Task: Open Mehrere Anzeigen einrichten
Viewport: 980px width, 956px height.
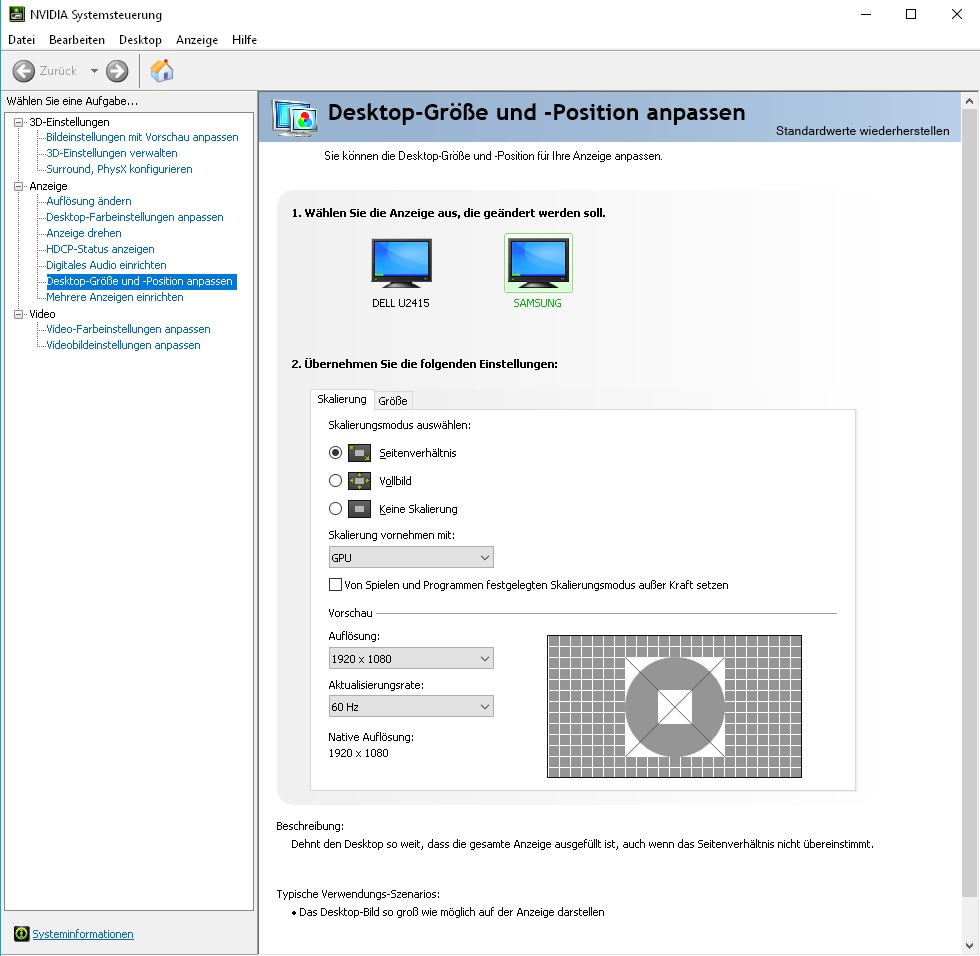Action: coord(115,297)
